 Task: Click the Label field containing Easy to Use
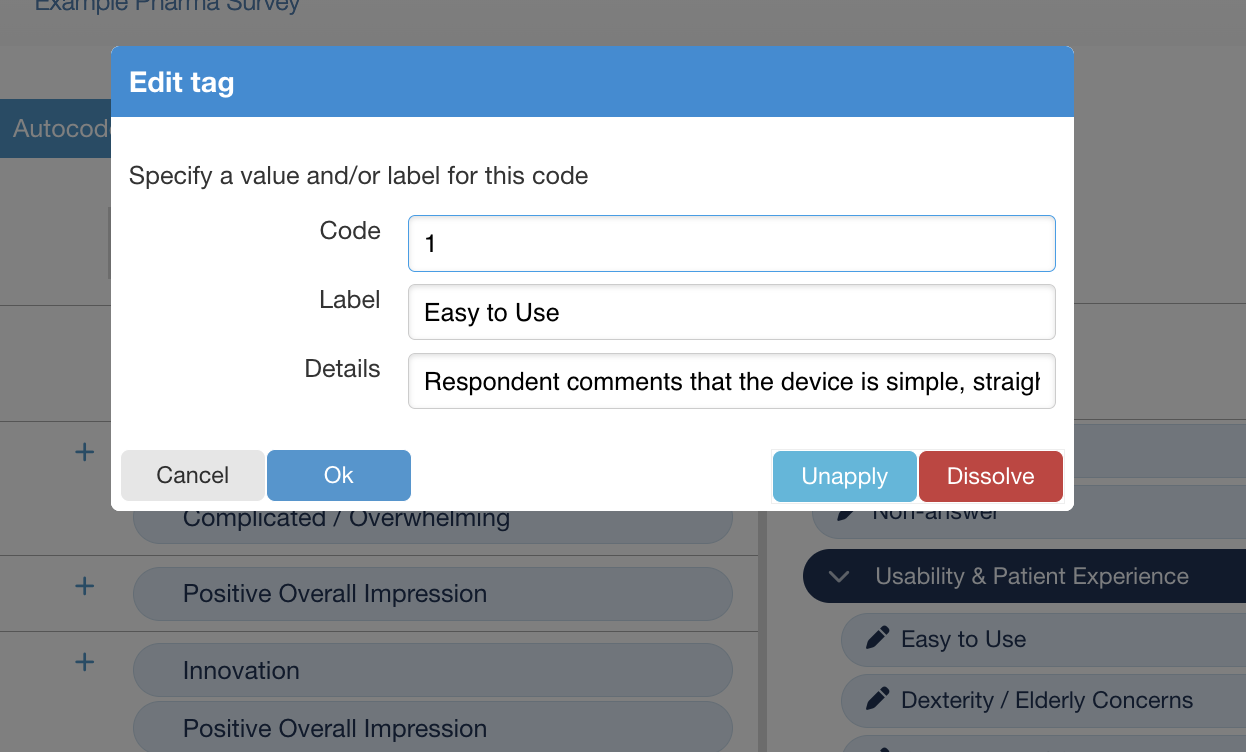click(x=732, y=312)
